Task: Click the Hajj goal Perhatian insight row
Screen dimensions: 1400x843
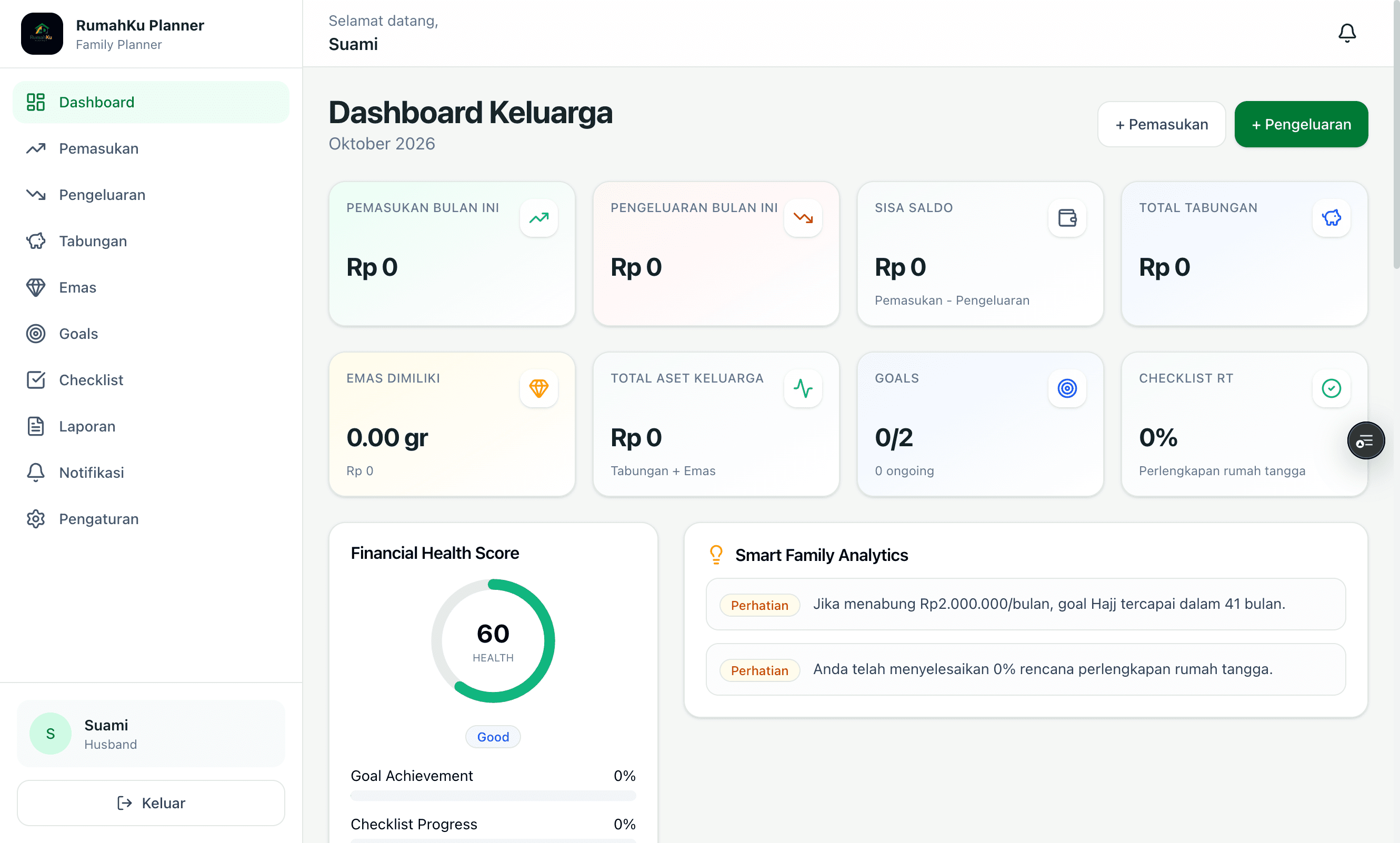Action: click(1026, 604)
